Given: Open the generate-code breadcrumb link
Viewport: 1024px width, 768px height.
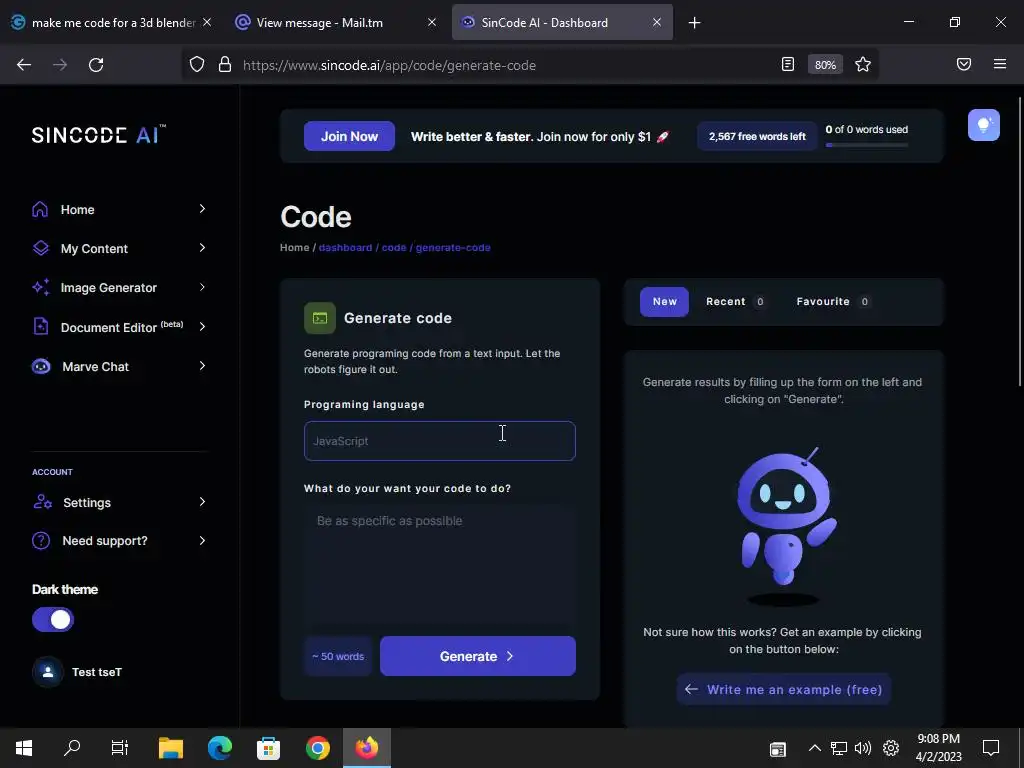Looking at the screenshot, I should click(453, 248).
